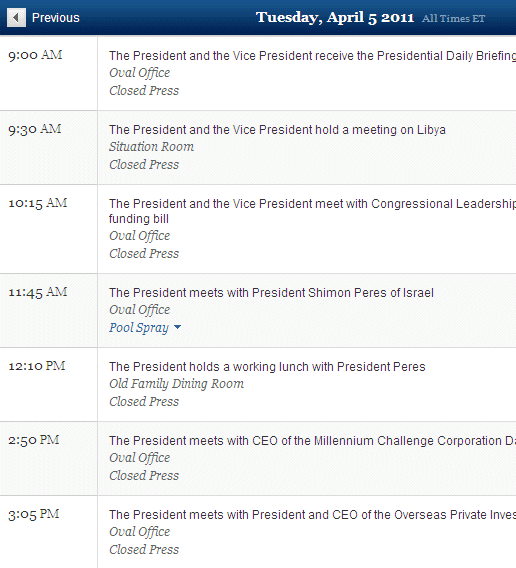Open the Congressional Leadership meeting event
This screenshot has width=516, height=568.
(x=312, y=204)
